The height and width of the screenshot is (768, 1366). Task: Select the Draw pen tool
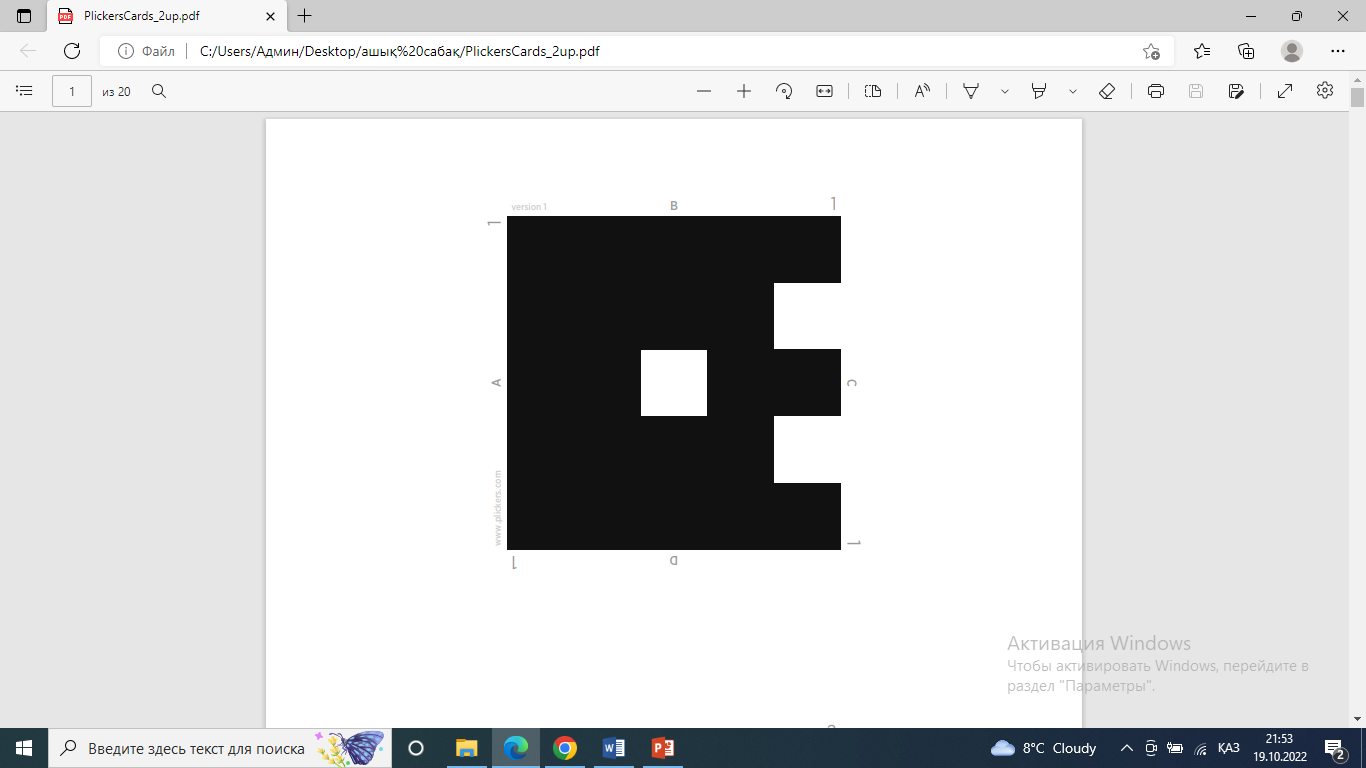(970, 91)
